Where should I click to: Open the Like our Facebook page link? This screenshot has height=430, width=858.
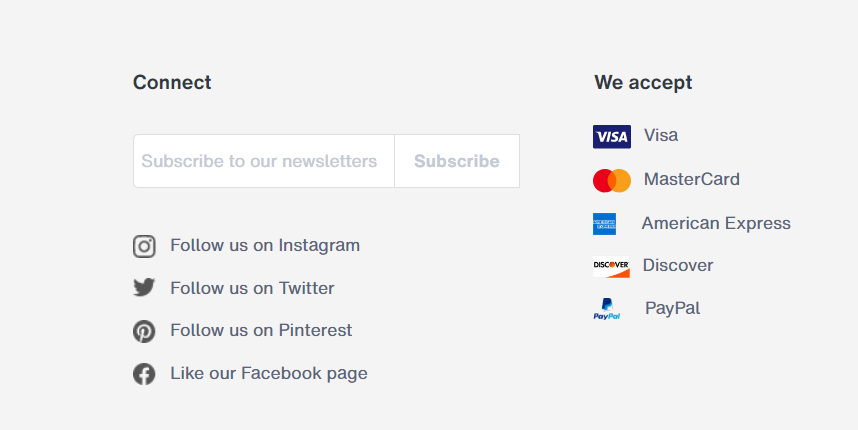click(269, 373)
